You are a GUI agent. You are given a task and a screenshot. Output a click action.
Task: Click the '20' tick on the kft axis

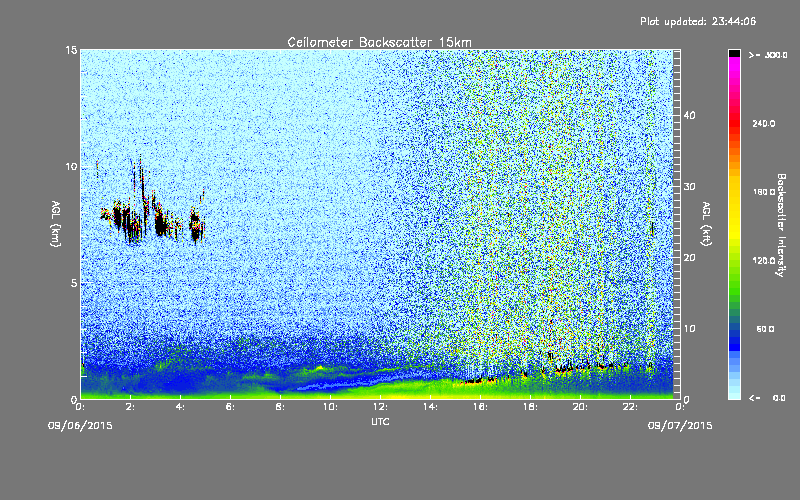click(x=689, y=258)
